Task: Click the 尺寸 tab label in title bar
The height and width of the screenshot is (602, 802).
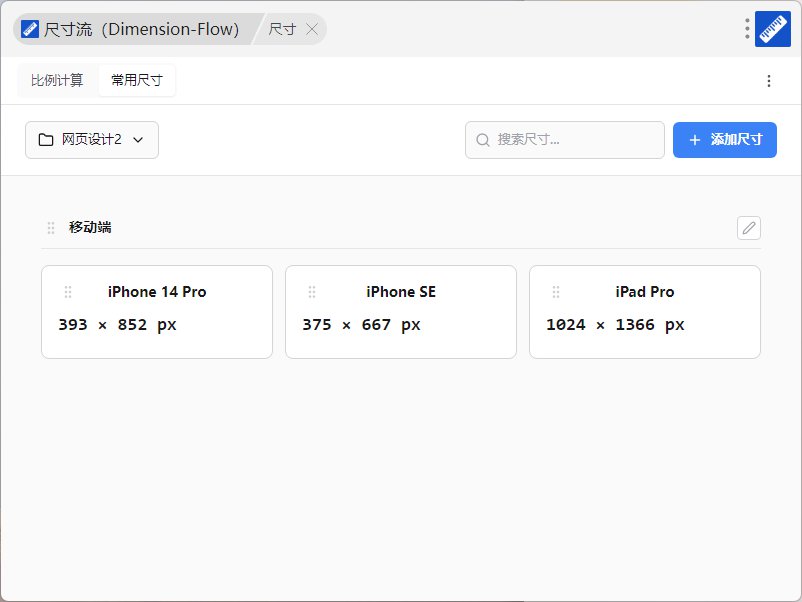Action: [282, 30]
